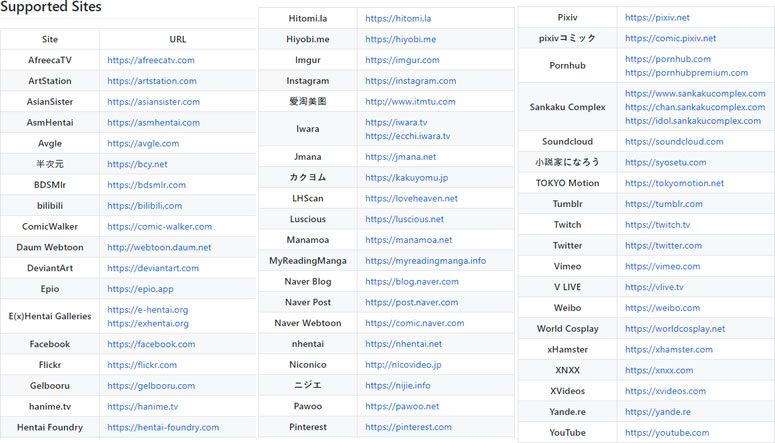This screenshot has height=443, width=775.
Task: Follow the https://vimeo.com link
Action: tap(662, 266)
